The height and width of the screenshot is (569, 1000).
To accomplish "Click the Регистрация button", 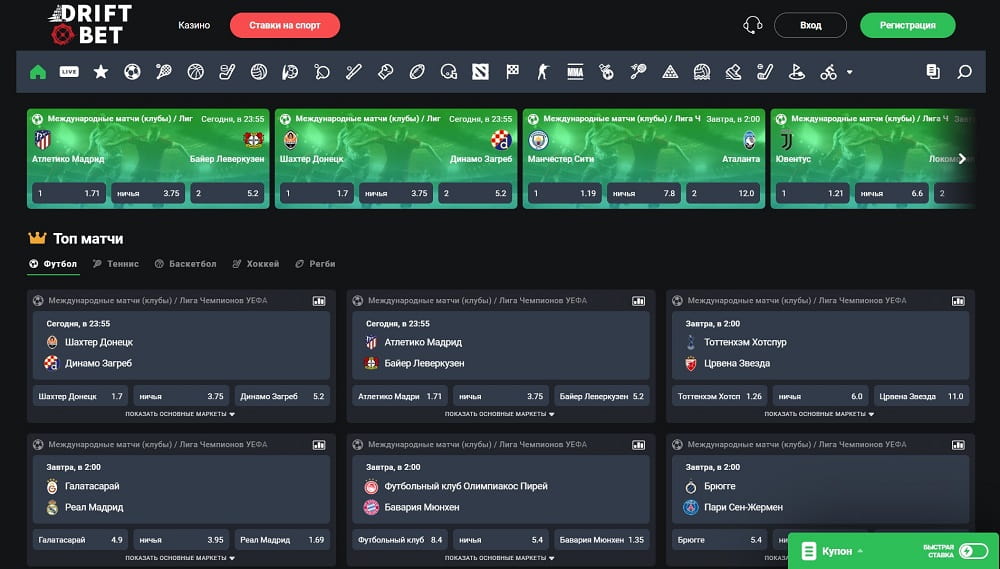I will tap(907, 25).
